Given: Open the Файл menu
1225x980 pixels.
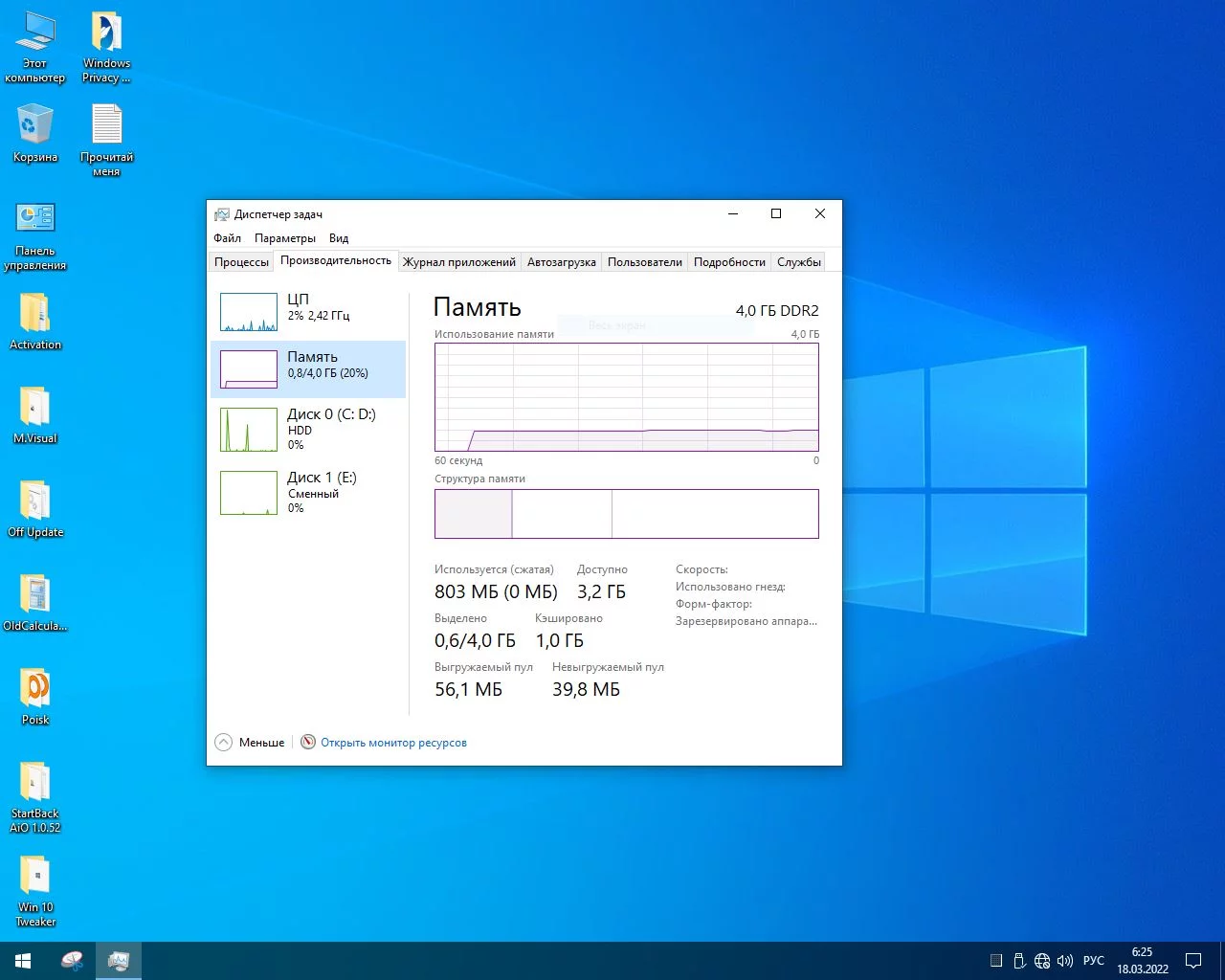Looking at the screenshot, I should (x=228, y=238).
